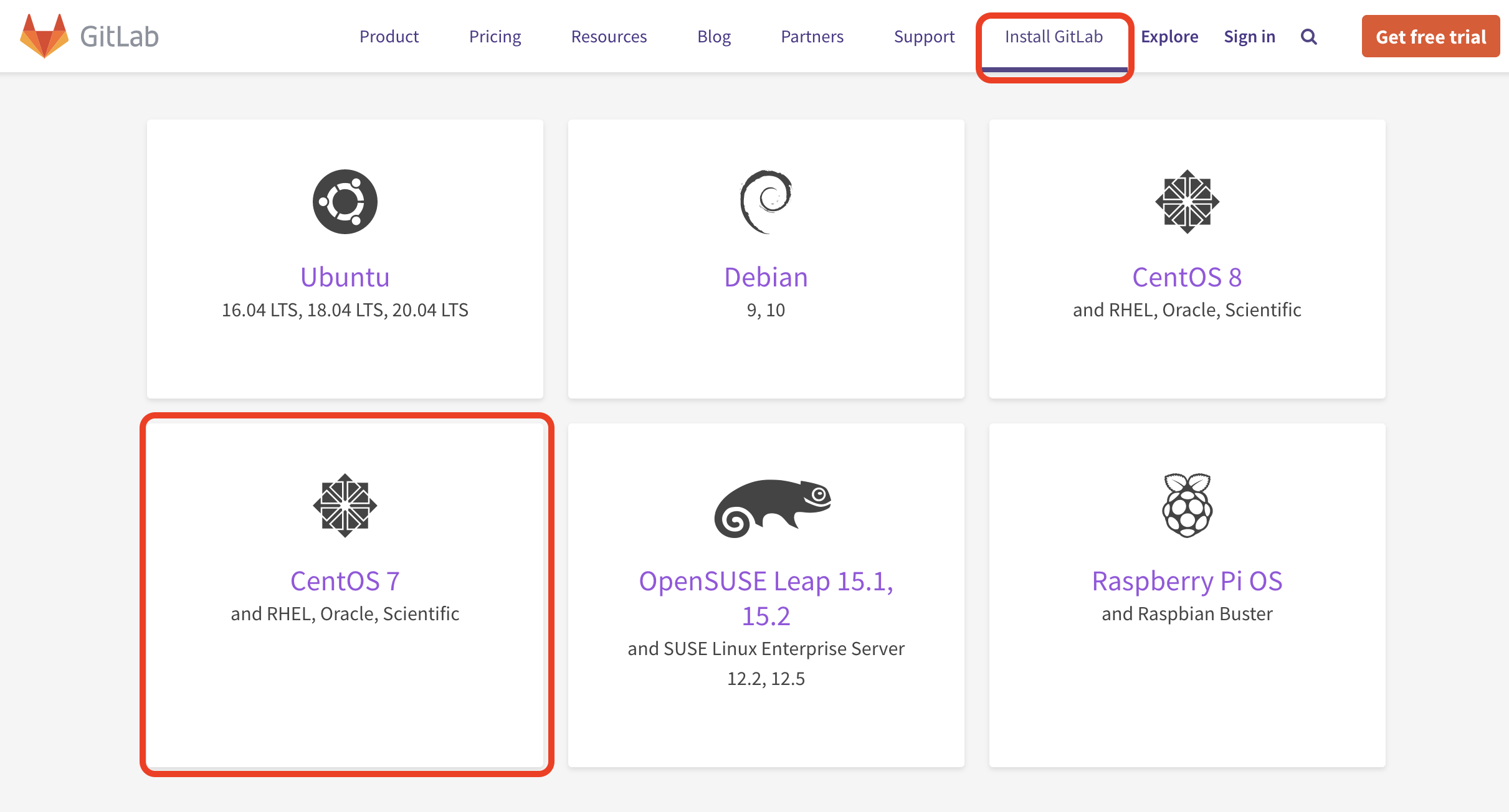Go to the Blog page

pos(714,37)
